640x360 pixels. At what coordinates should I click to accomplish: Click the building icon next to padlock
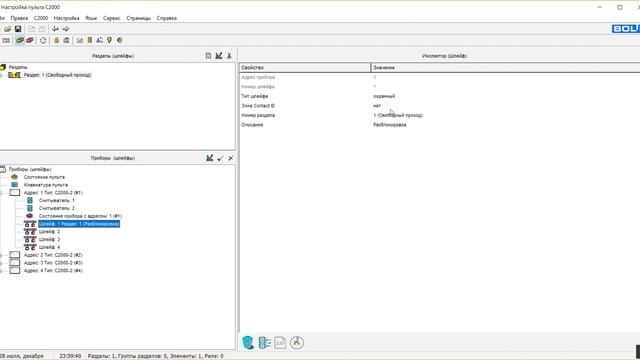(x=66, y=40)
